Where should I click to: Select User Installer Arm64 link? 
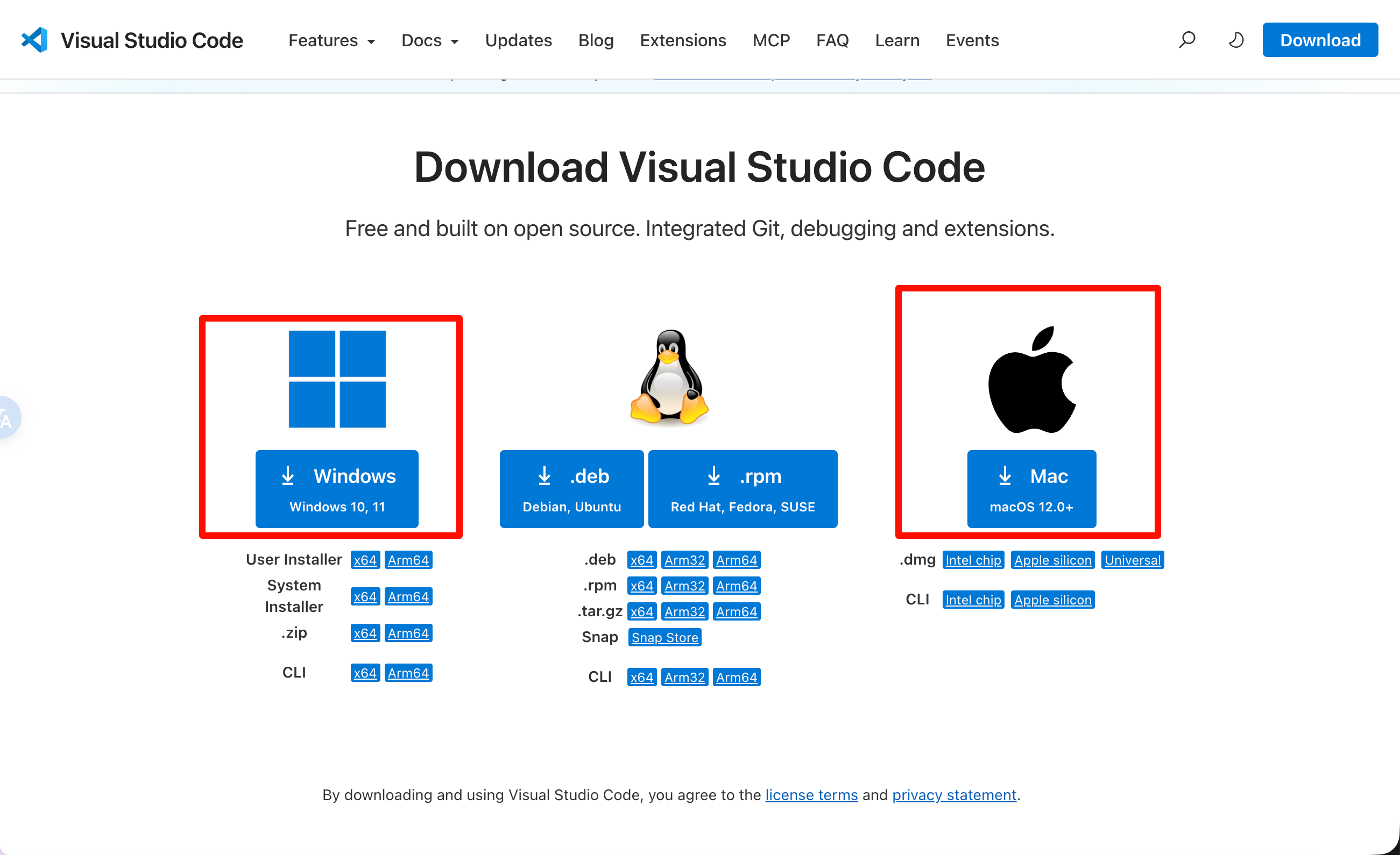pyautogui.click(x=408, y=560)
